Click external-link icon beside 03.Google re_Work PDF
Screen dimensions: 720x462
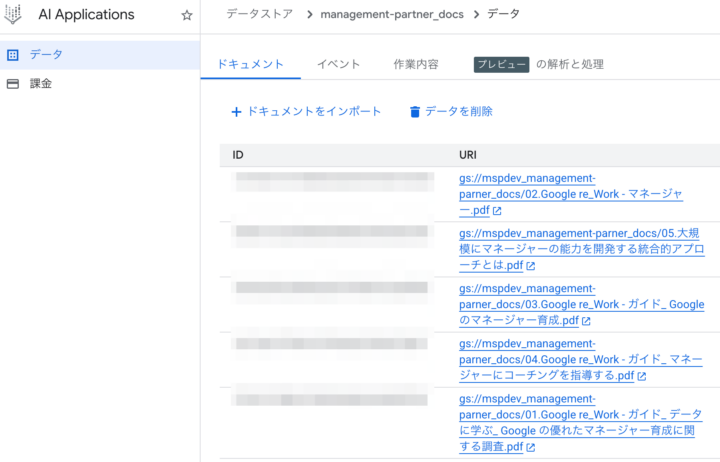pyautogui.click(x=586, y=321)
